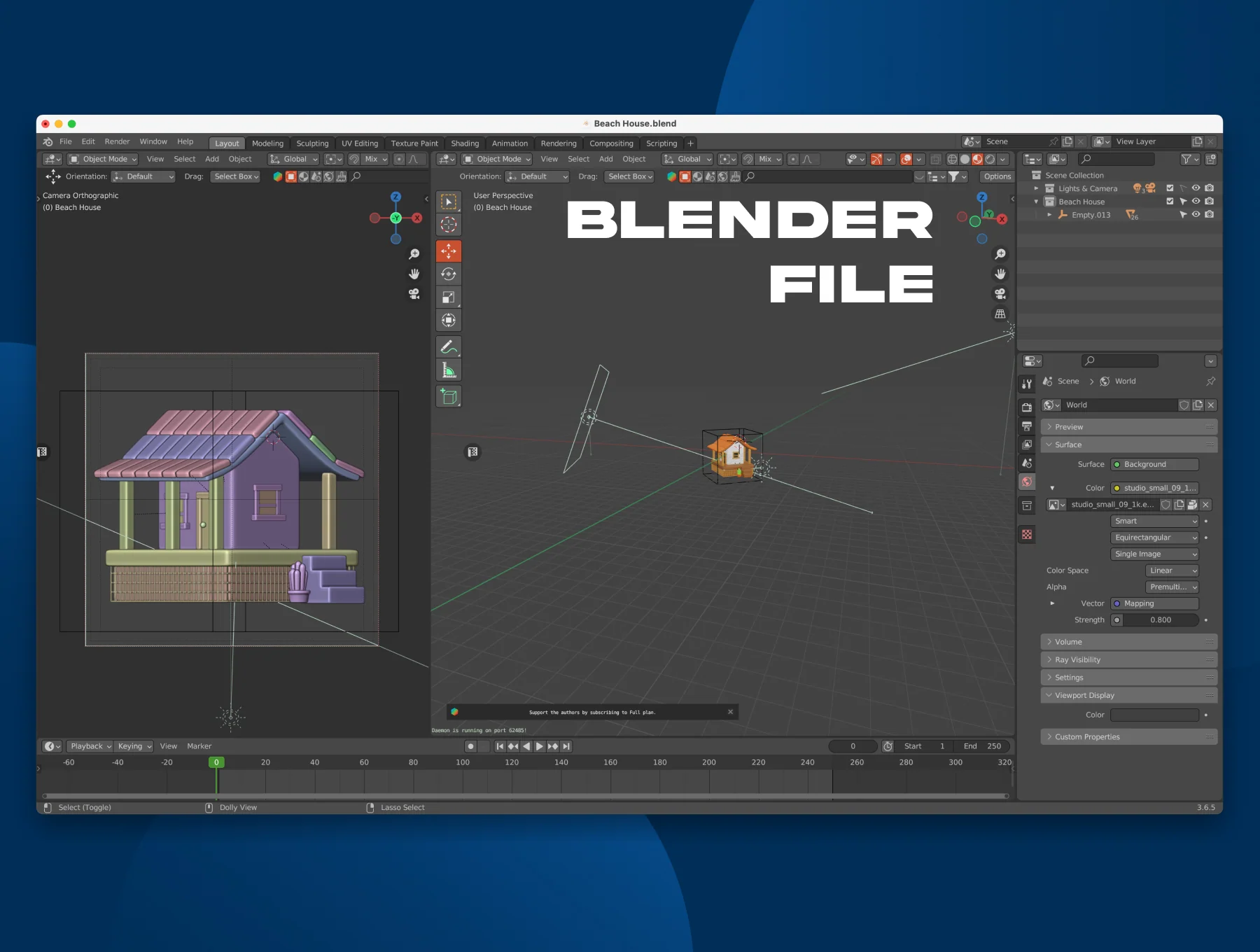1260x952 pixels.
Task: Open the Output properties tab
Action: pyautogui.click(x=1027, y=426)
